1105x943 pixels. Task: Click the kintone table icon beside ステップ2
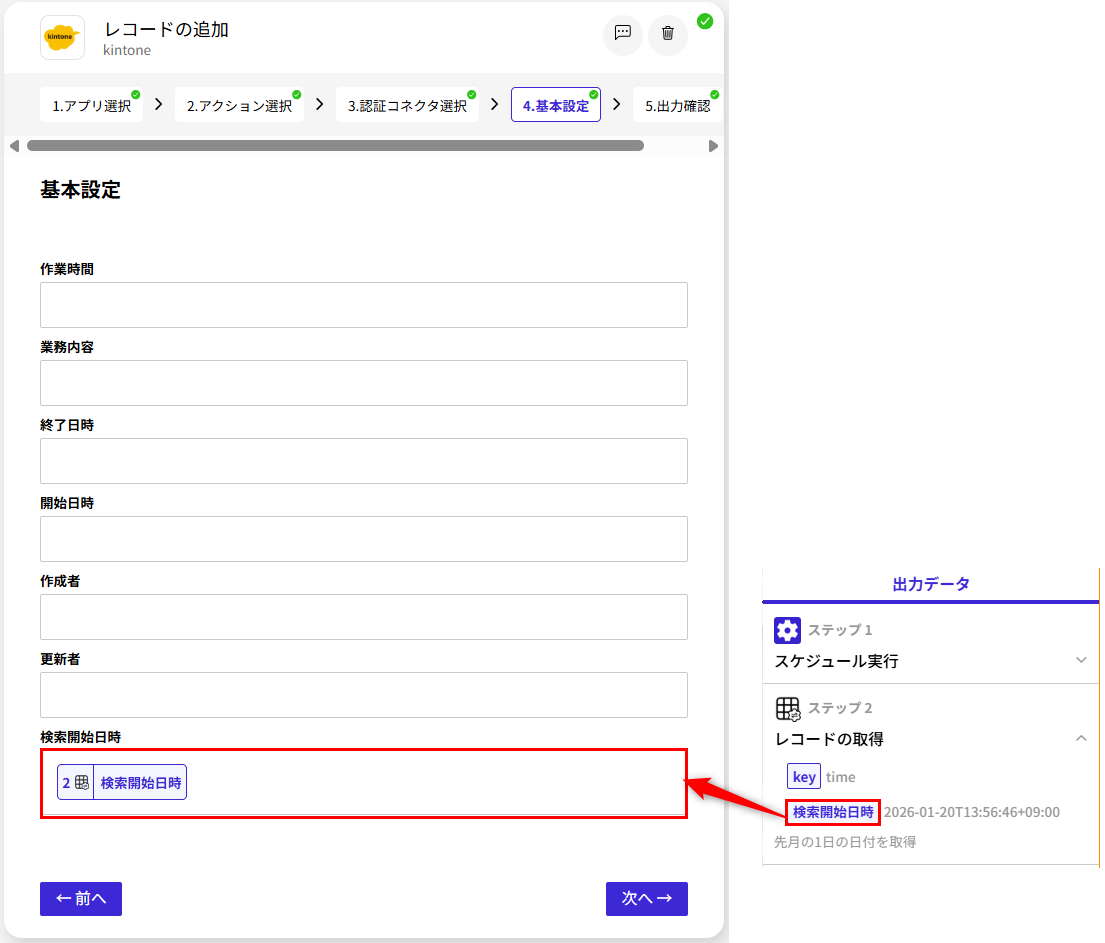[787, 708]
